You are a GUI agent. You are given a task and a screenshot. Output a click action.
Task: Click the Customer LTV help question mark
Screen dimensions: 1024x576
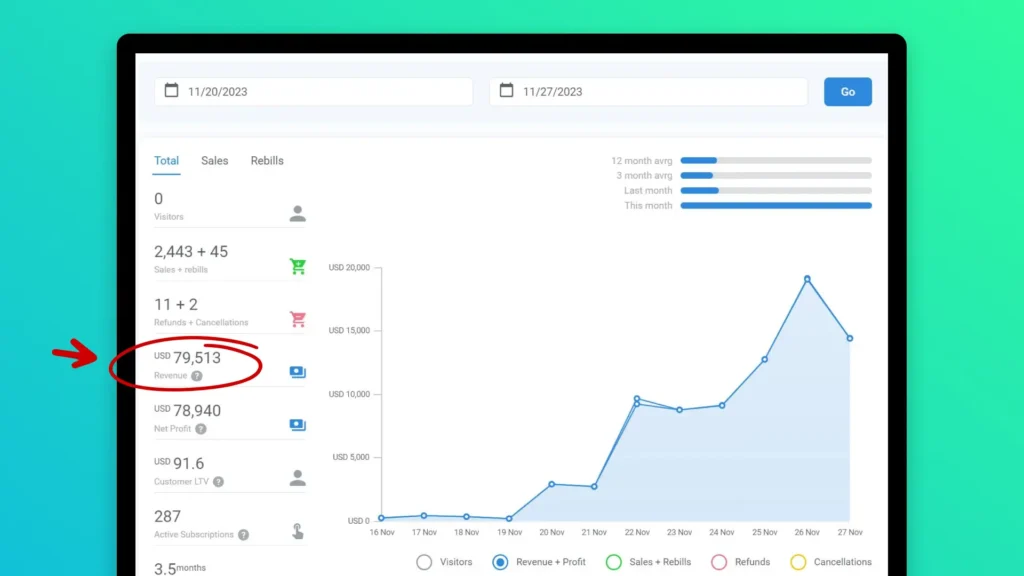click(x=218, y=482)
